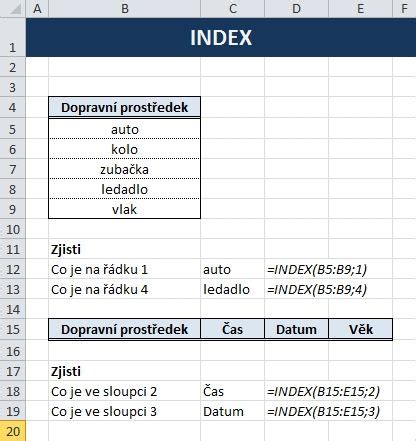Select the cell containing zubačka
The height and width of the screenshot is (441, 416).
coord(125,169)
